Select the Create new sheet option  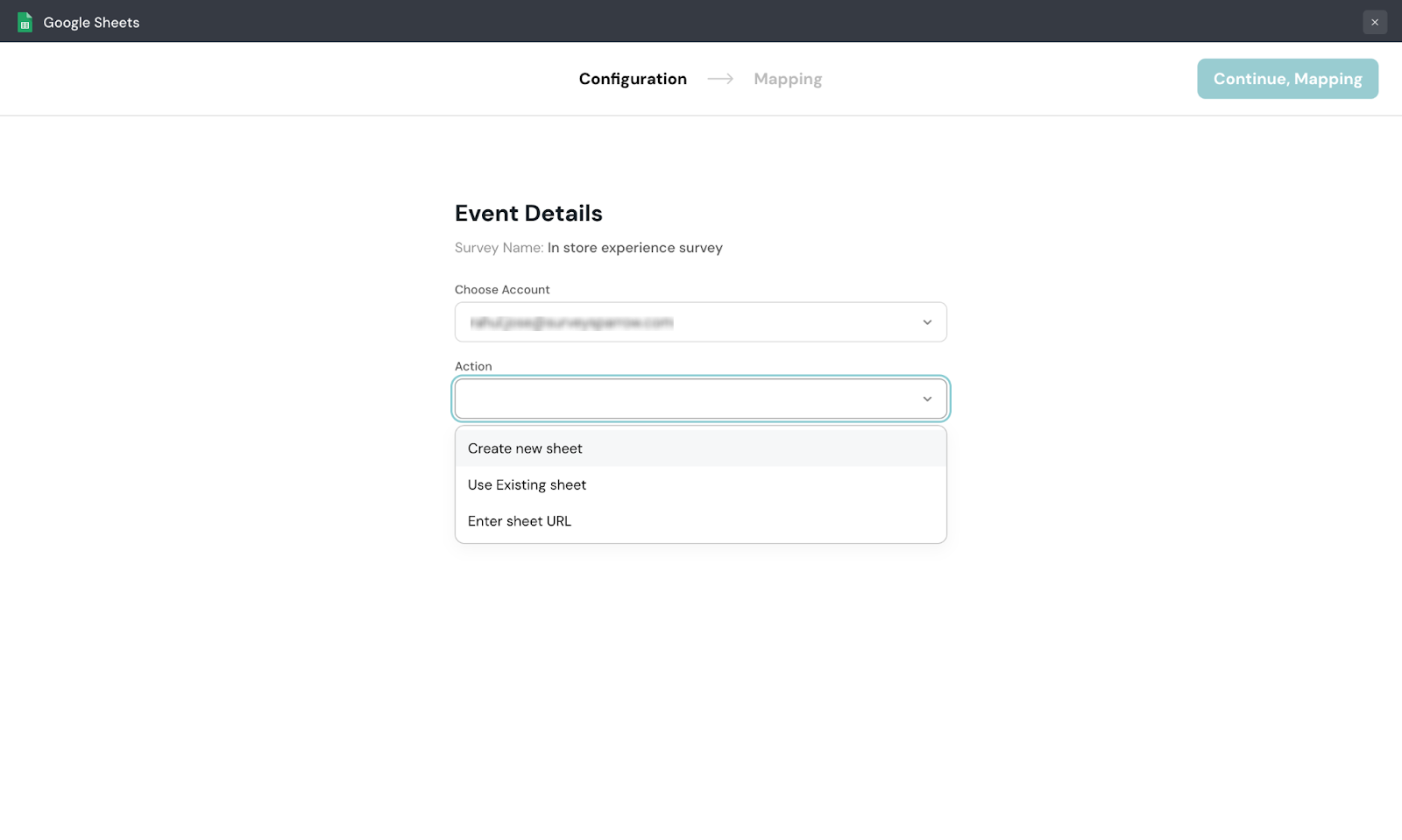point(525,448)
